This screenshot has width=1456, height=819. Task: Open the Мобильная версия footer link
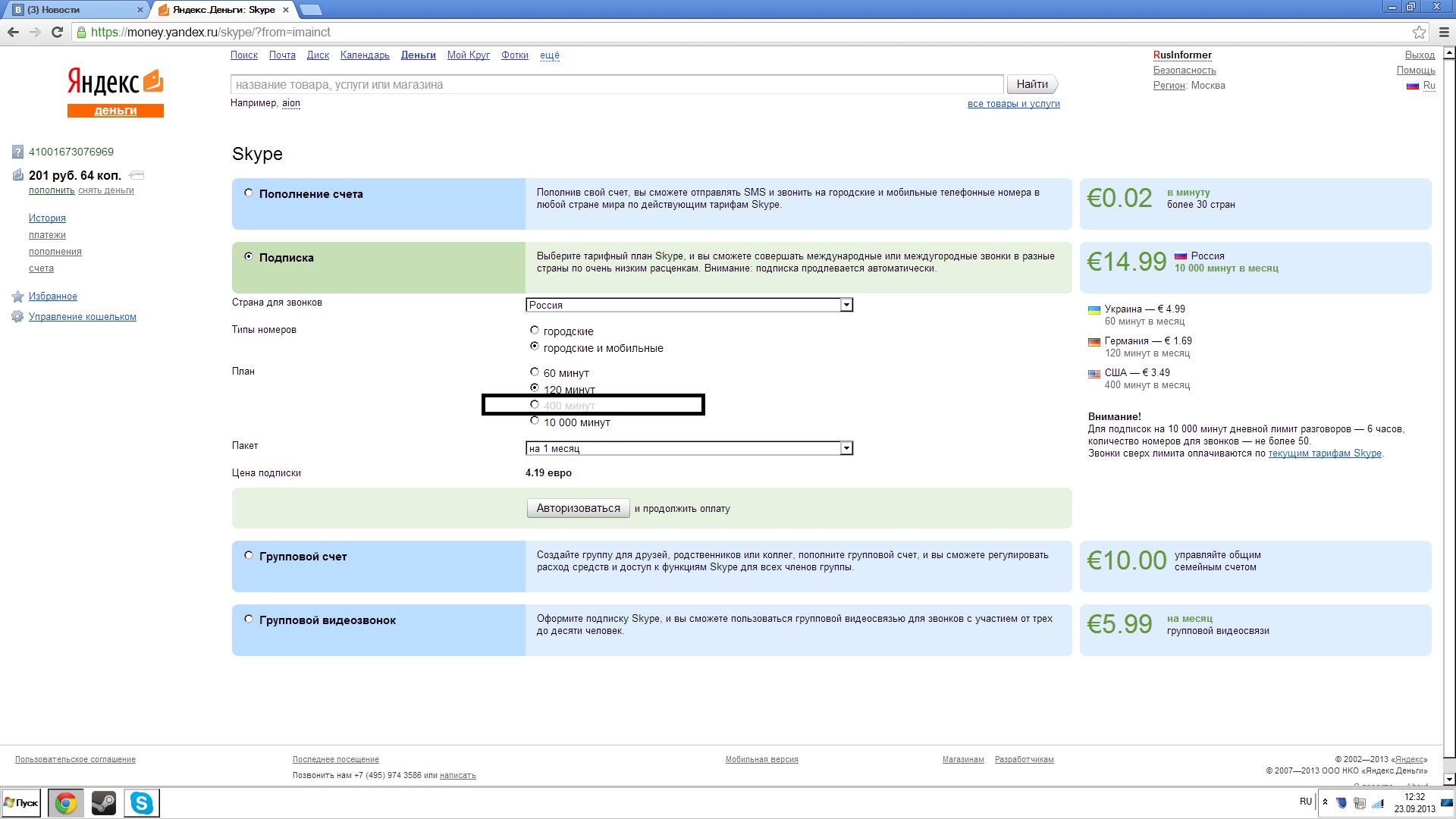(761, 759)
